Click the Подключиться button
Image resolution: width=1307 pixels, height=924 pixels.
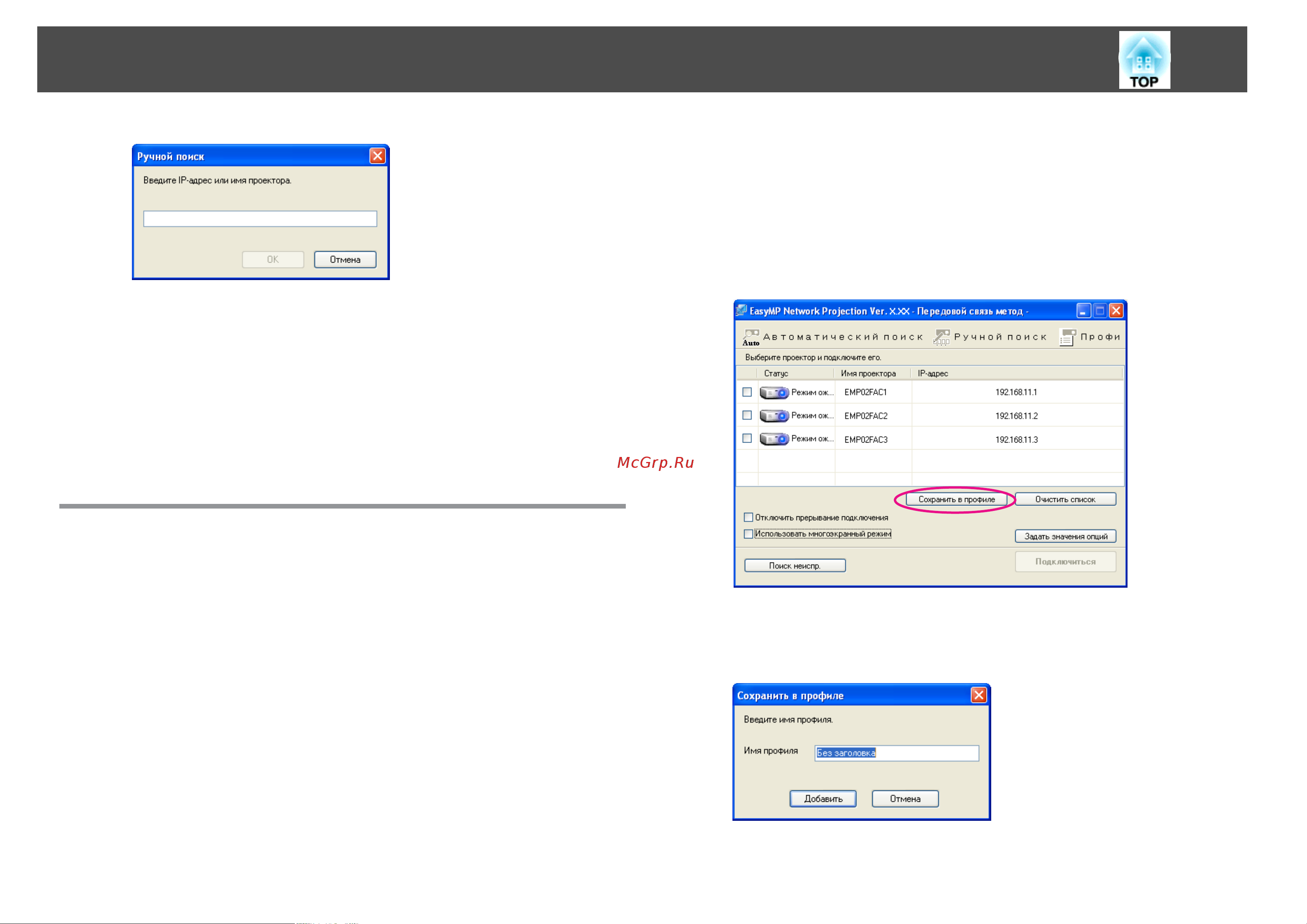1065,561
